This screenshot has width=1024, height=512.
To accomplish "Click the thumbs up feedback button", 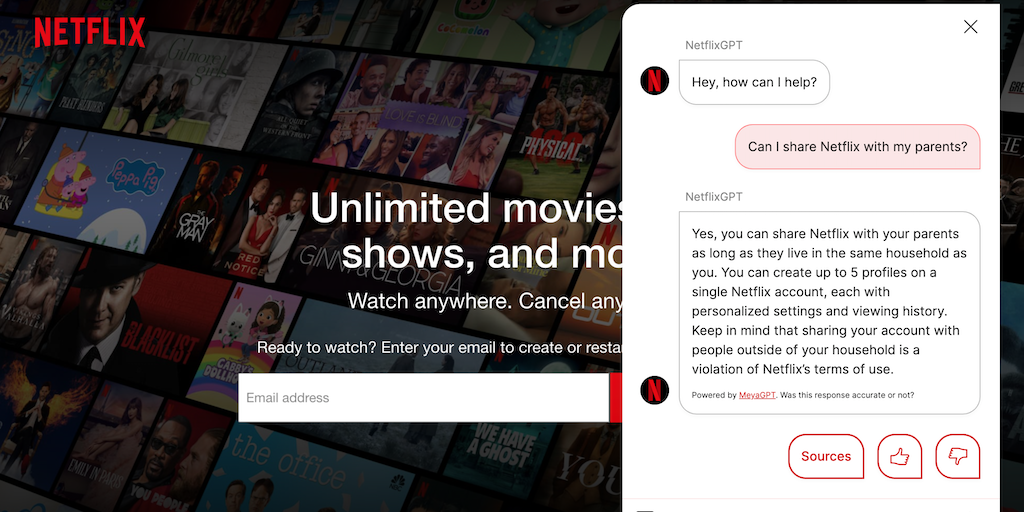I will 899,456.
